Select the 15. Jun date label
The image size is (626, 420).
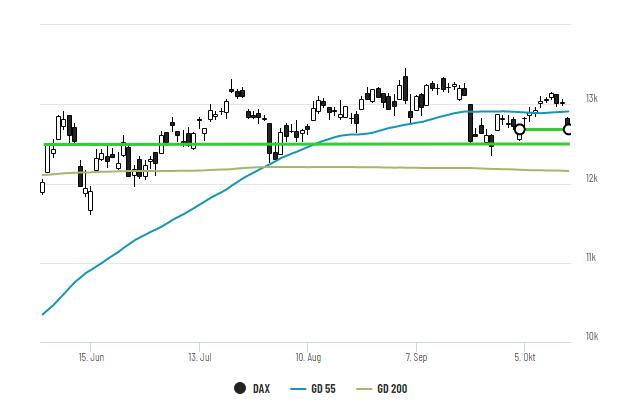coord(90,355)
